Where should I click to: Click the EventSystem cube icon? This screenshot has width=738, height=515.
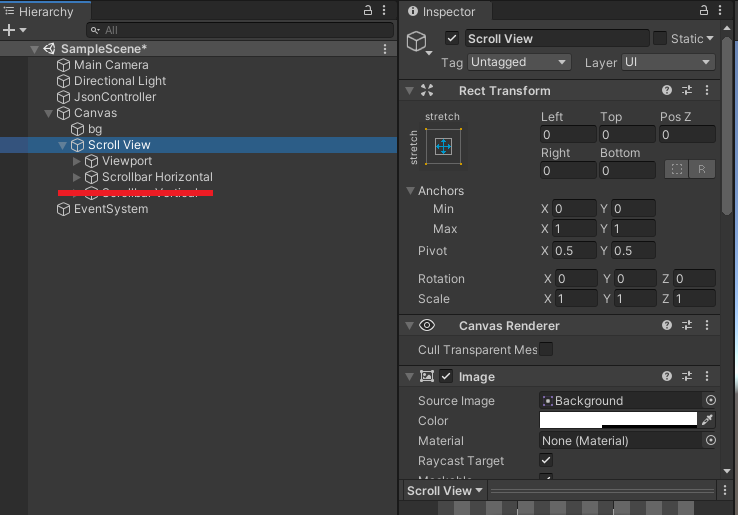coord(63,209)
